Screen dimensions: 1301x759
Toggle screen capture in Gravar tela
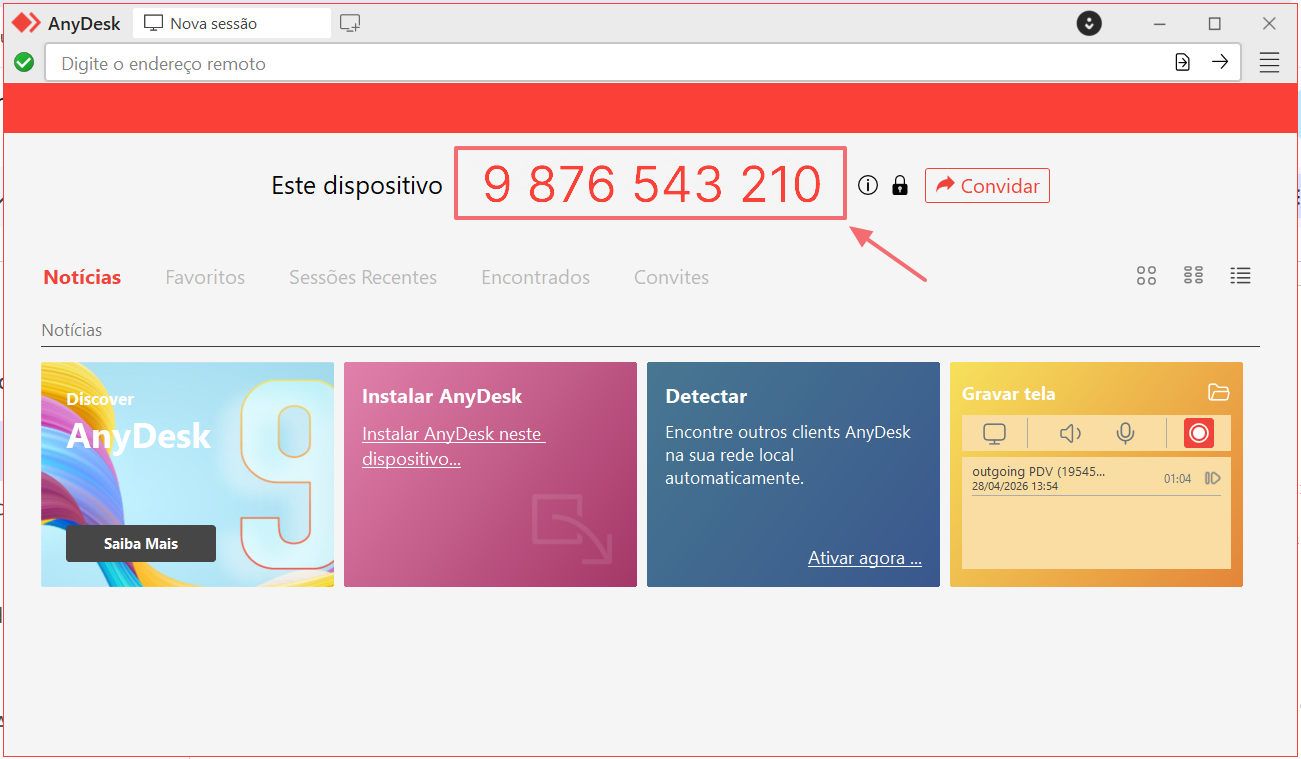point(994,433)
